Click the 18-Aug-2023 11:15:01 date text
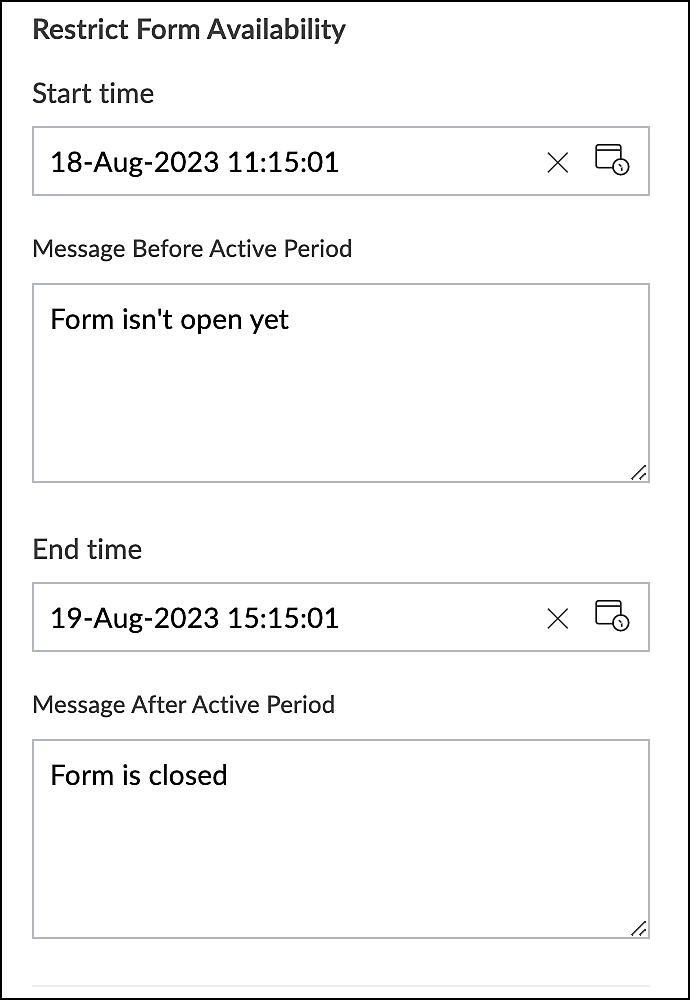This screenshot has height=1000, width=690. [x=194, y=162]
